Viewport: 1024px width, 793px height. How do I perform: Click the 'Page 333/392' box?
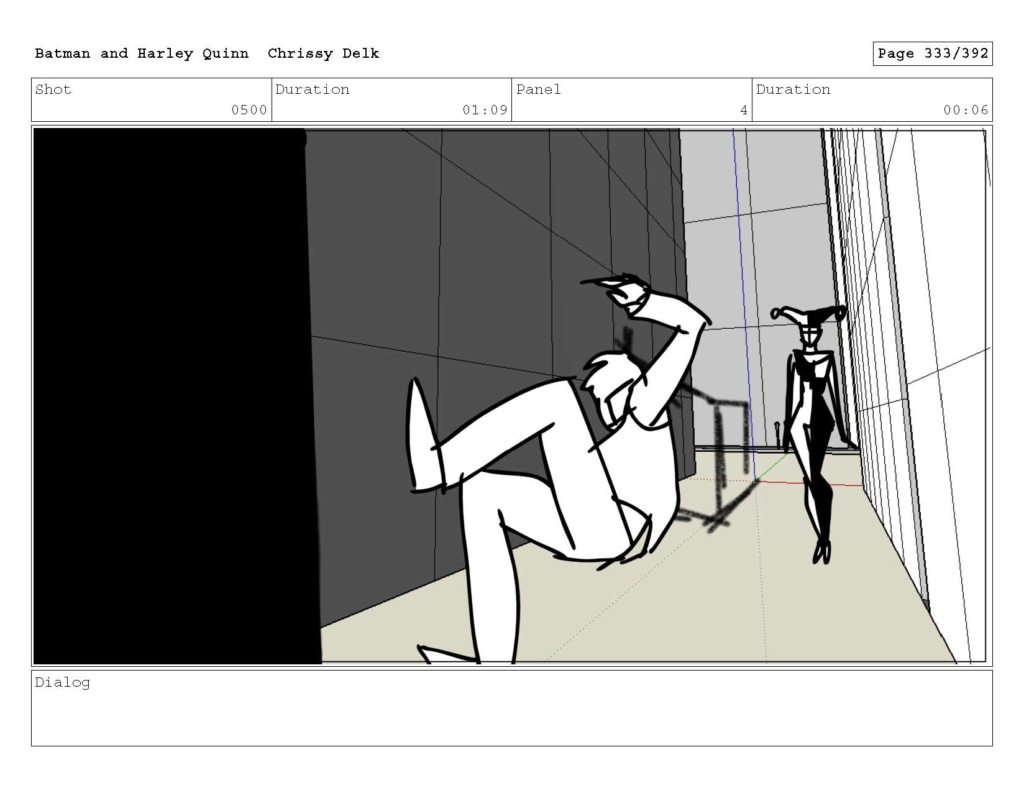coord(933,54)
